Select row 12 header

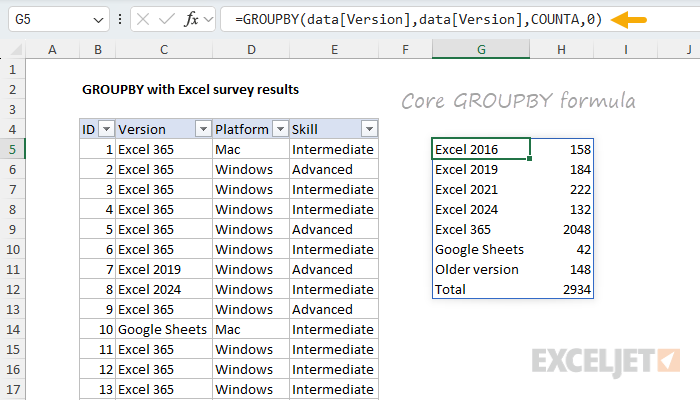[12, 289]
